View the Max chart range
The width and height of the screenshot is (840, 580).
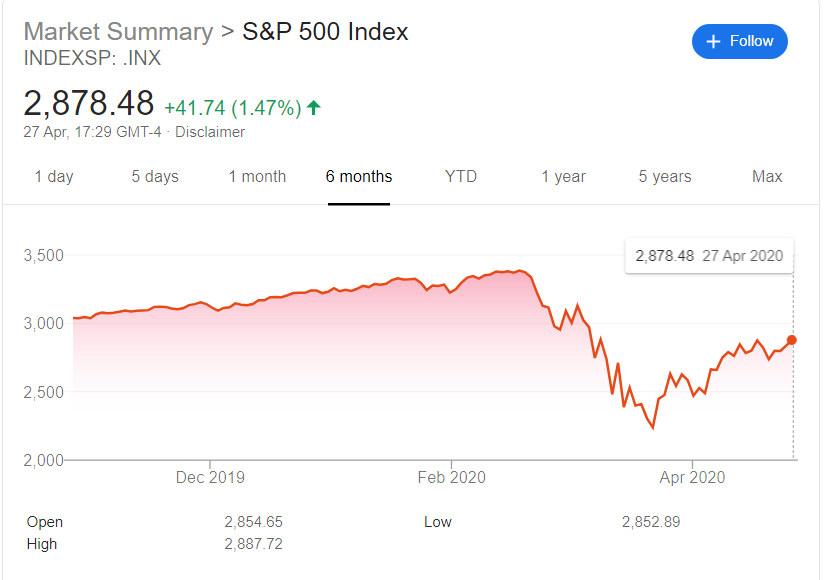767,176
